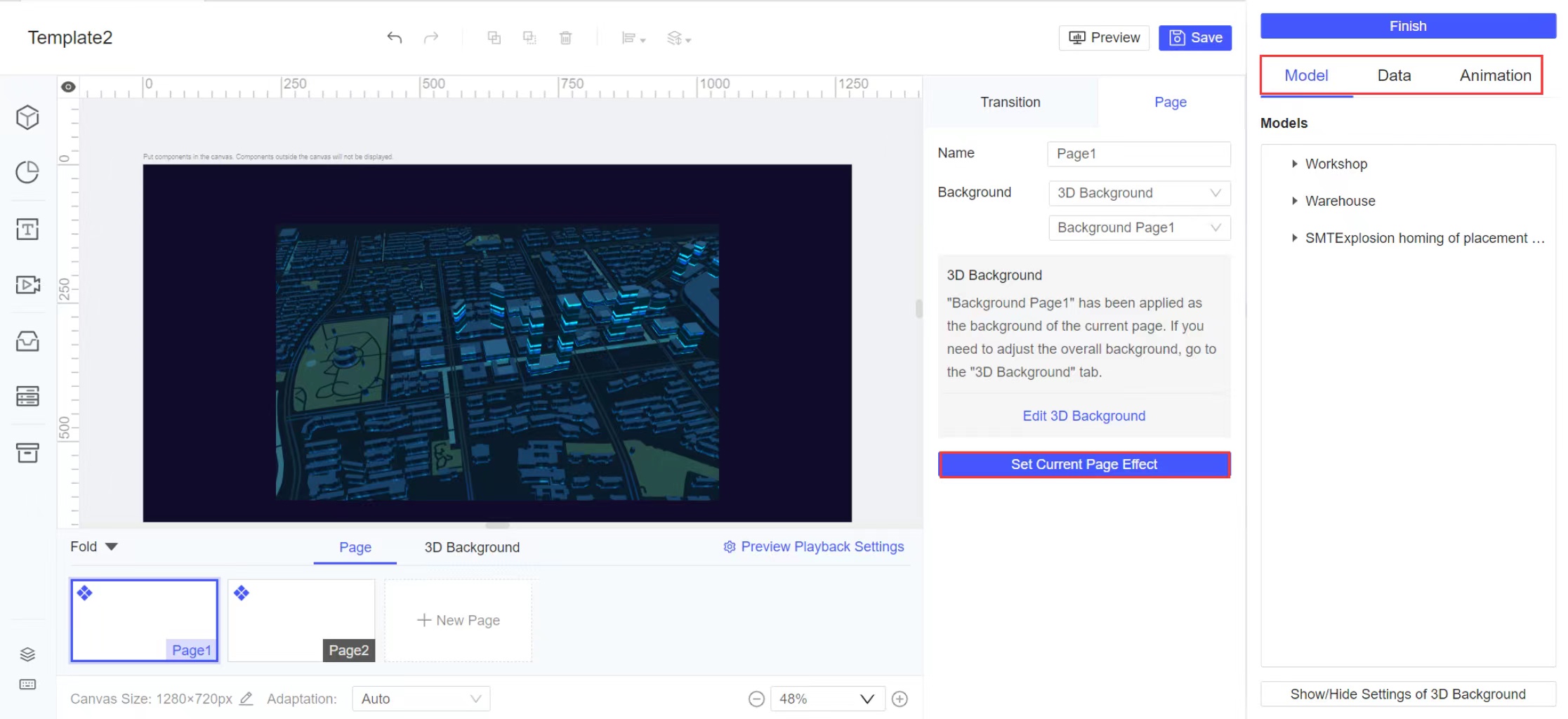
Task: Click the pencil icon to edit canvas size
Action: [246, 699]
